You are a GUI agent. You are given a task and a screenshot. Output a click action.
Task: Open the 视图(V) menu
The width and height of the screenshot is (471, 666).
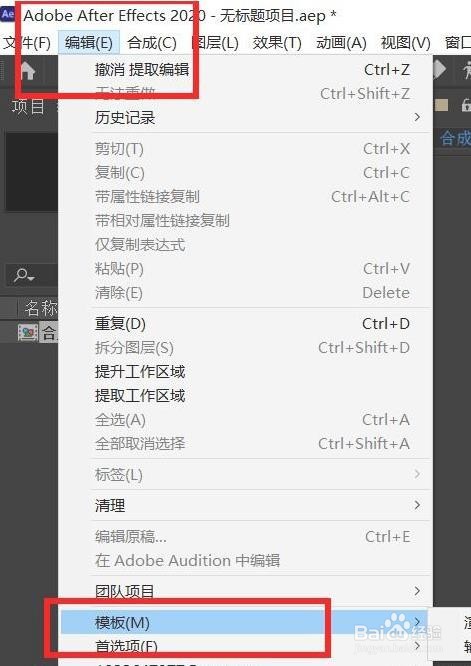(406, 42)
